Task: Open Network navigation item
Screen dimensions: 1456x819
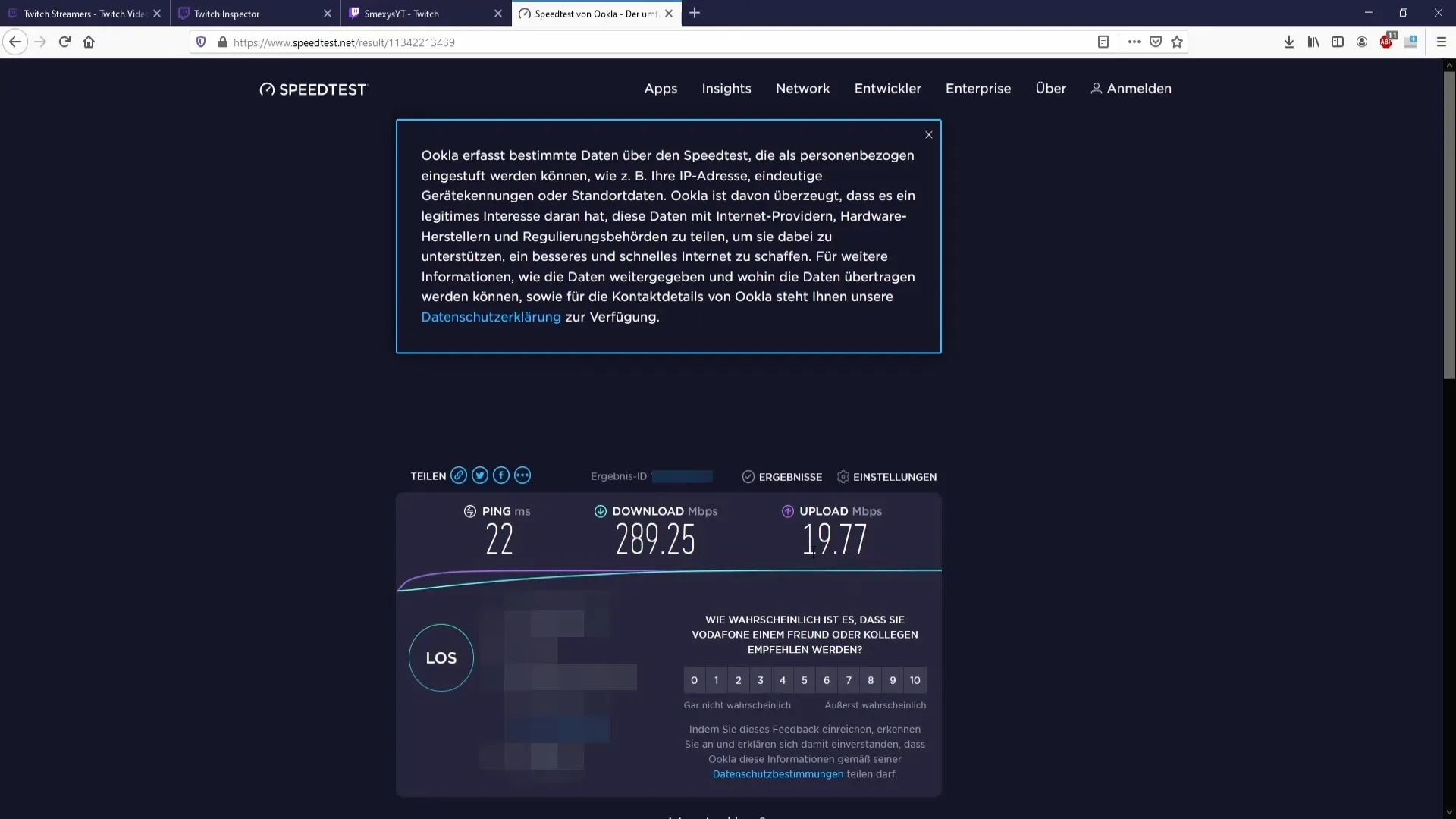Action: pyautogui.click(x=802, y=89)
